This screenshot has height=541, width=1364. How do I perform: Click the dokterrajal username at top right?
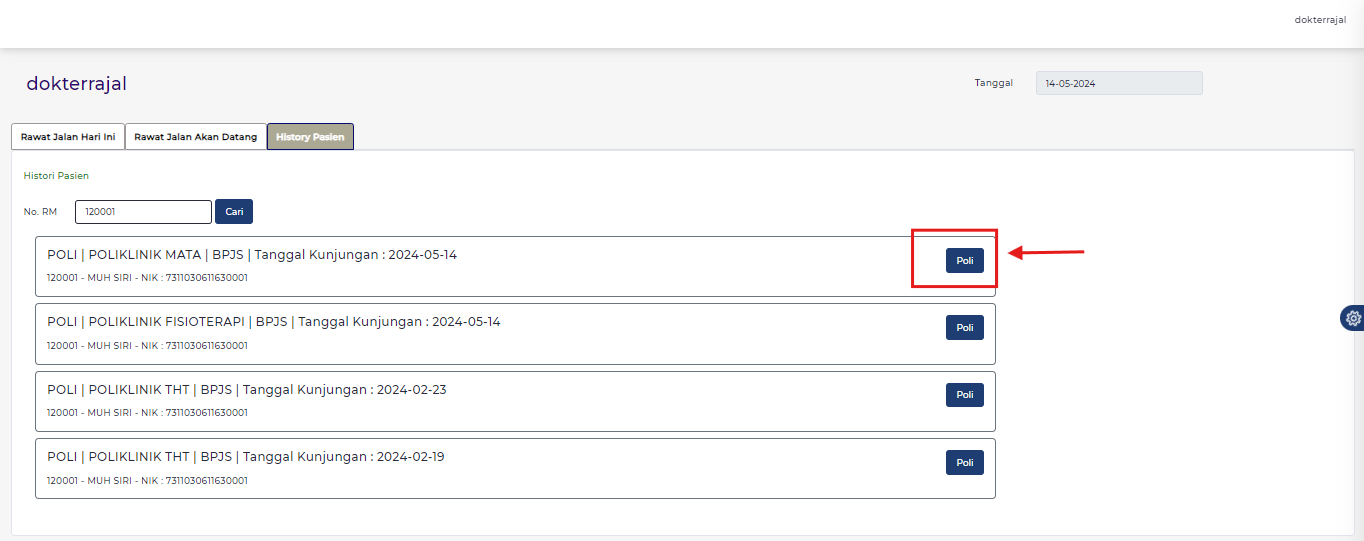(1319, 20)
